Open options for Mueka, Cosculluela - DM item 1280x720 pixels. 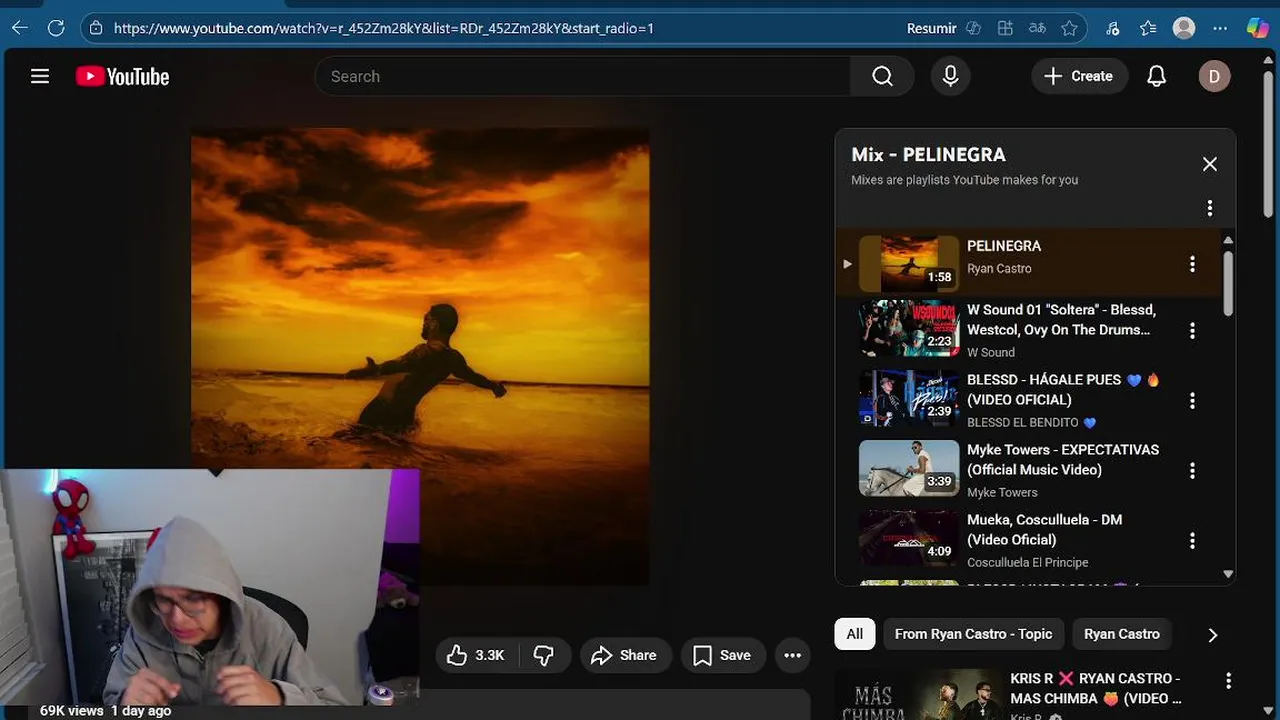[1192, 540]
